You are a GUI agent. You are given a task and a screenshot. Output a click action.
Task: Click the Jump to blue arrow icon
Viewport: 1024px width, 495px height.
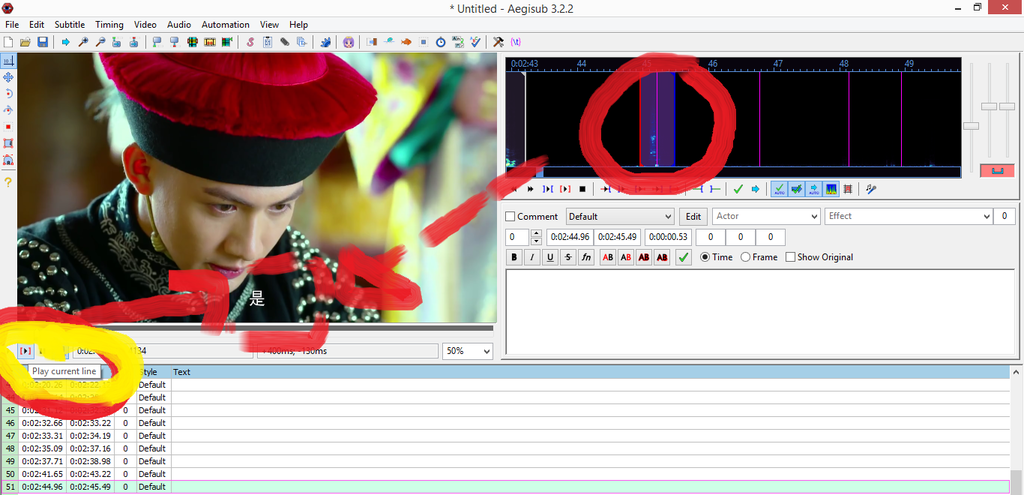point(65,42)
